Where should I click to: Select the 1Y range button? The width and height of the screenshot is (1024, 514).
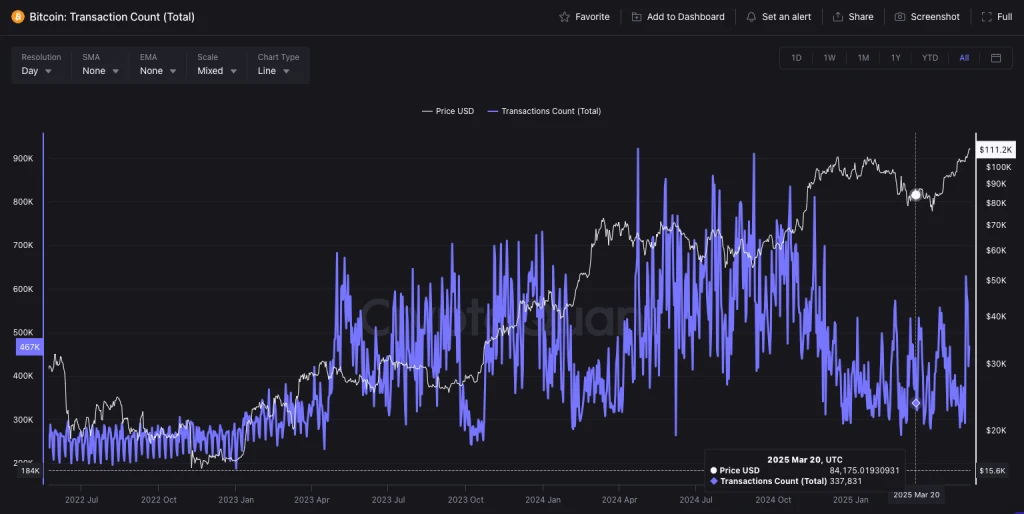[896, 58]
